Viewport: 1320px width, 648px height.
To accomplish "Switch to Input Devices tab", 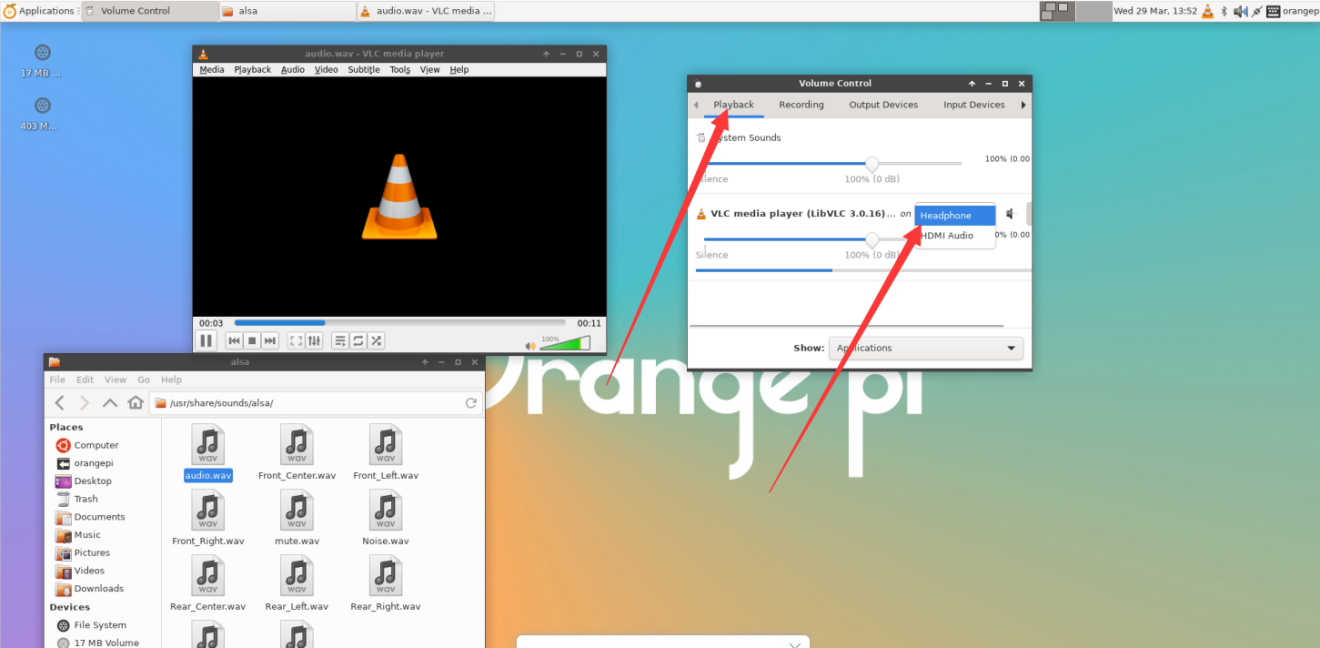I will coord(974,105).
